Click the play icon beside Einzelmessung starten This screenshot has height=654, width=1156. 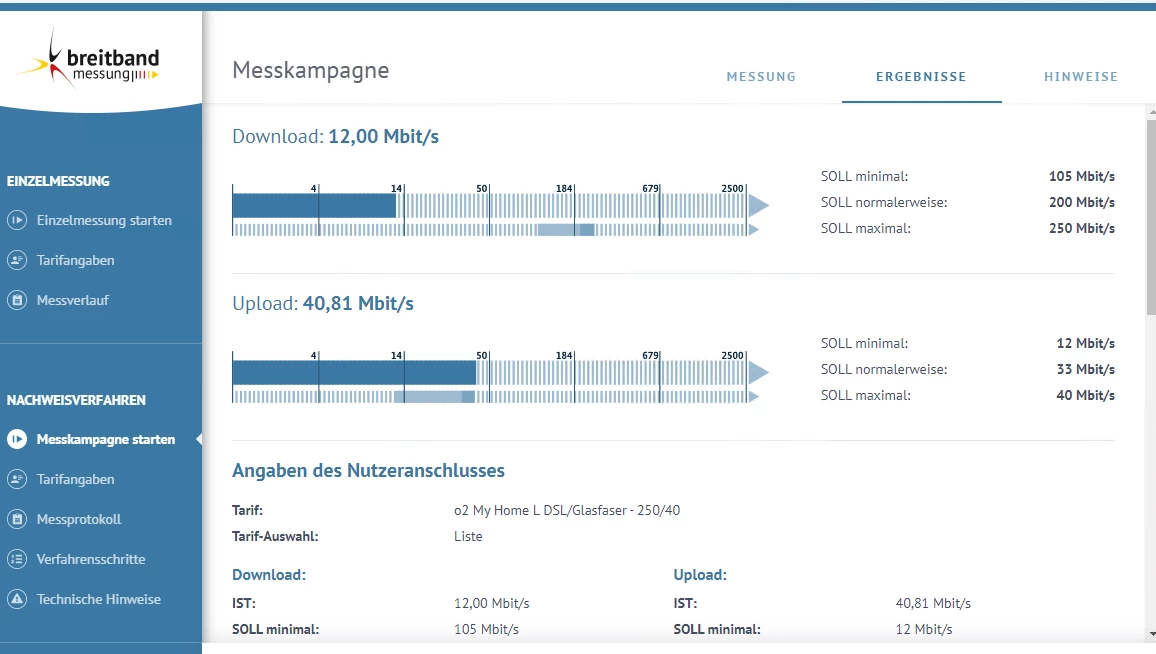click(17, 220)
